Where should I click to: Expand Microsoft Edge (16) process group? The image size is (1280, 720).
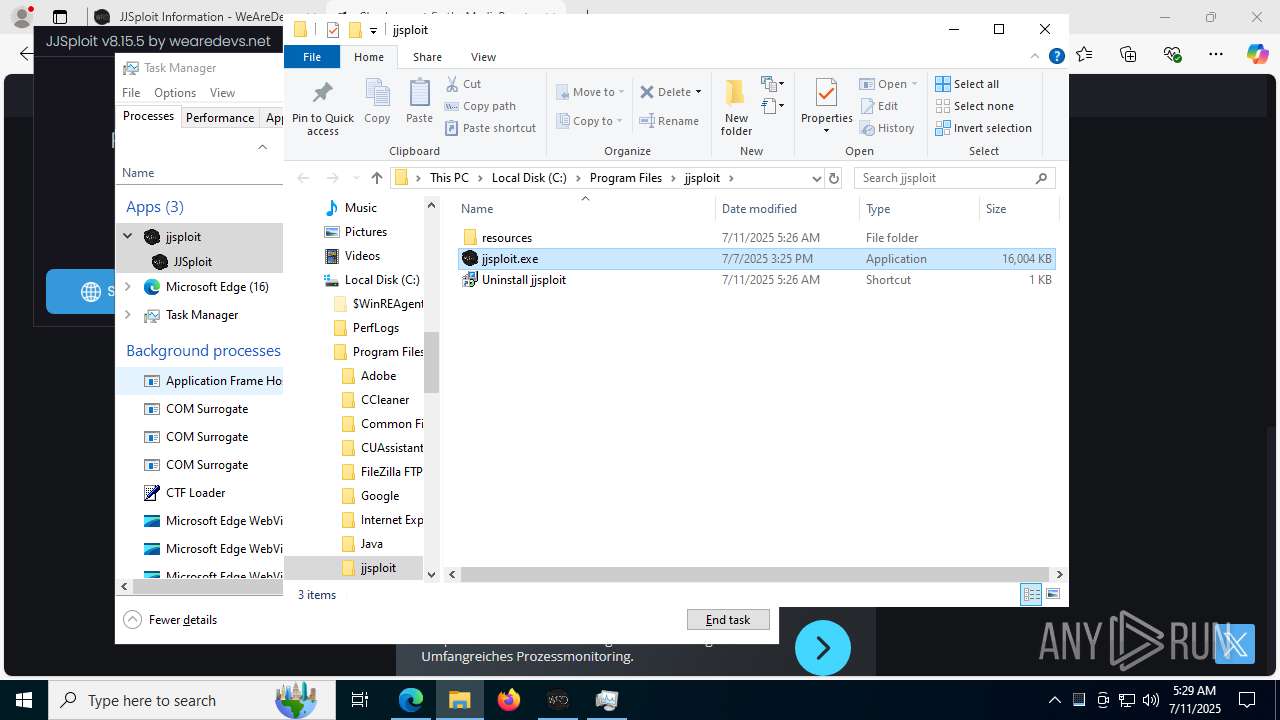click(127, 287)
